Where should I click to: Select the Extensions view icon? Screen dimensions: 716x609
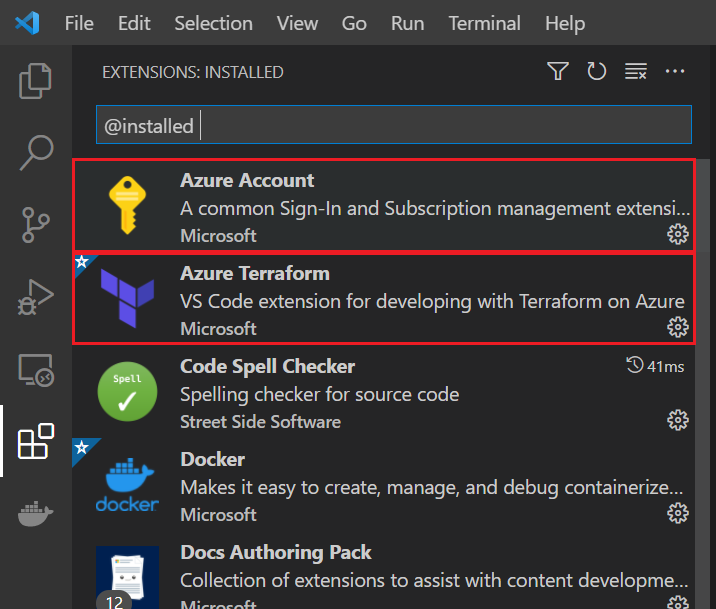point(36,441)
